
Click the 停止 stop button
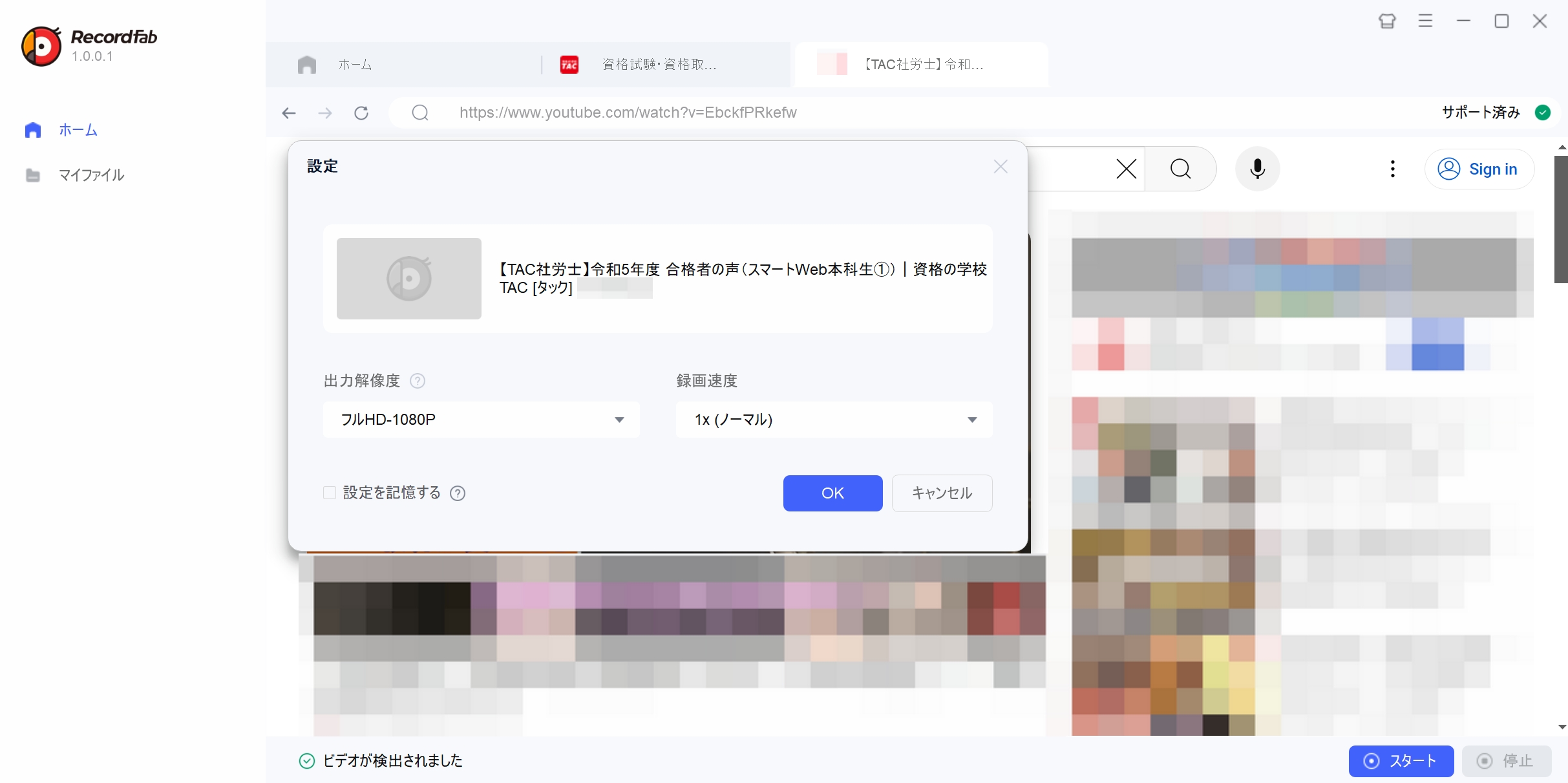(x=1506, y=761)
